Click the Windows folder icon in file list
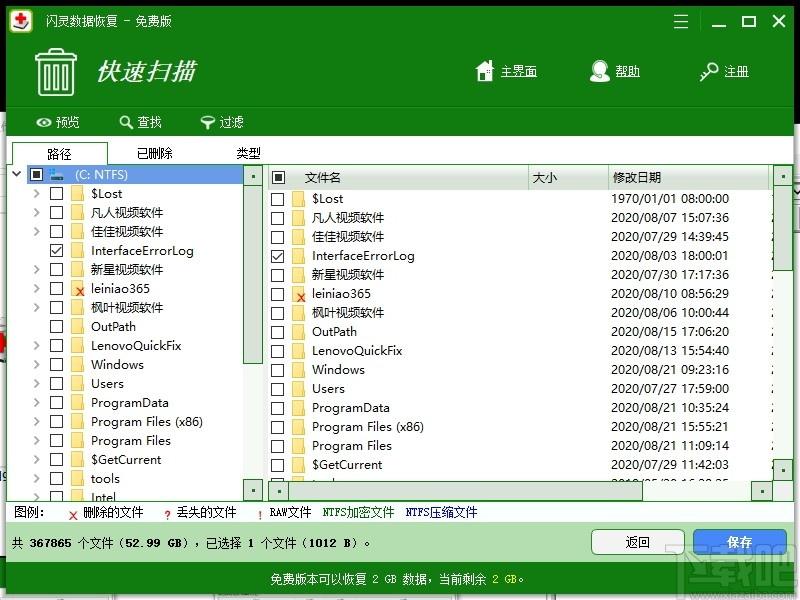The image size is (800, 600). (x=298, y=370)
